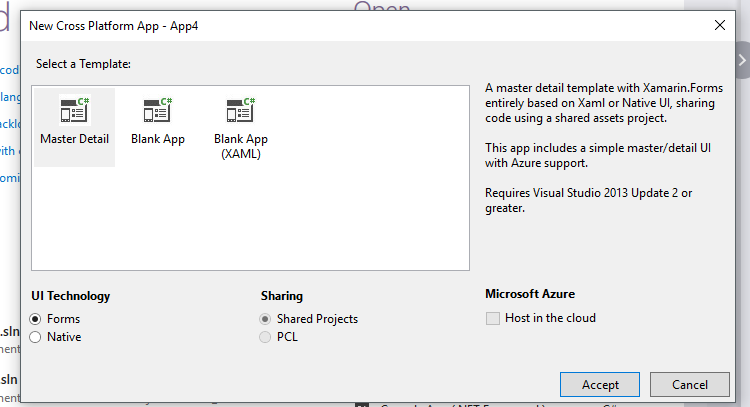Cancel the New Cross Platform App dialog
Viewport: 750px width, 407px height.
(x=690, y=385)
